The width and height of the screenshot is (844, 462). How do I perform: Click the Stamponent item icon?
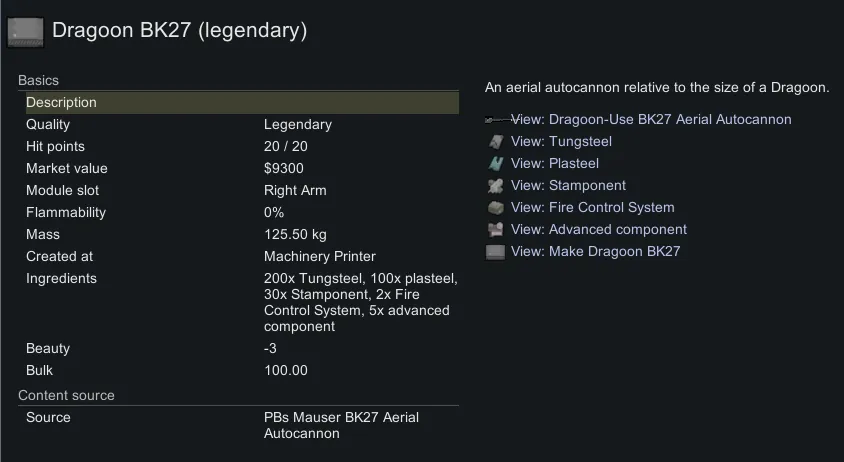tap(495, 186)
